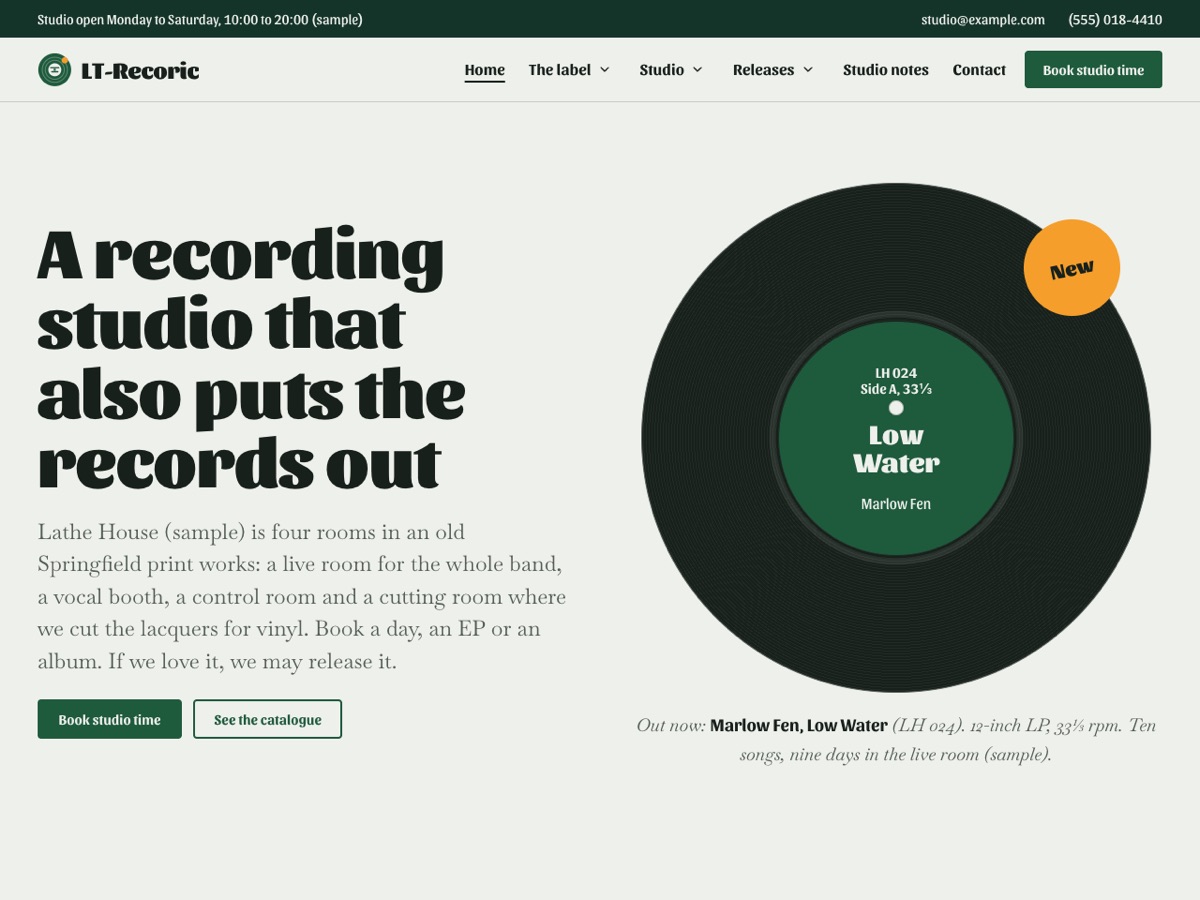Click studio@example.com email link
Viewport: 1200px width, 900px height.
coord(983,19)
